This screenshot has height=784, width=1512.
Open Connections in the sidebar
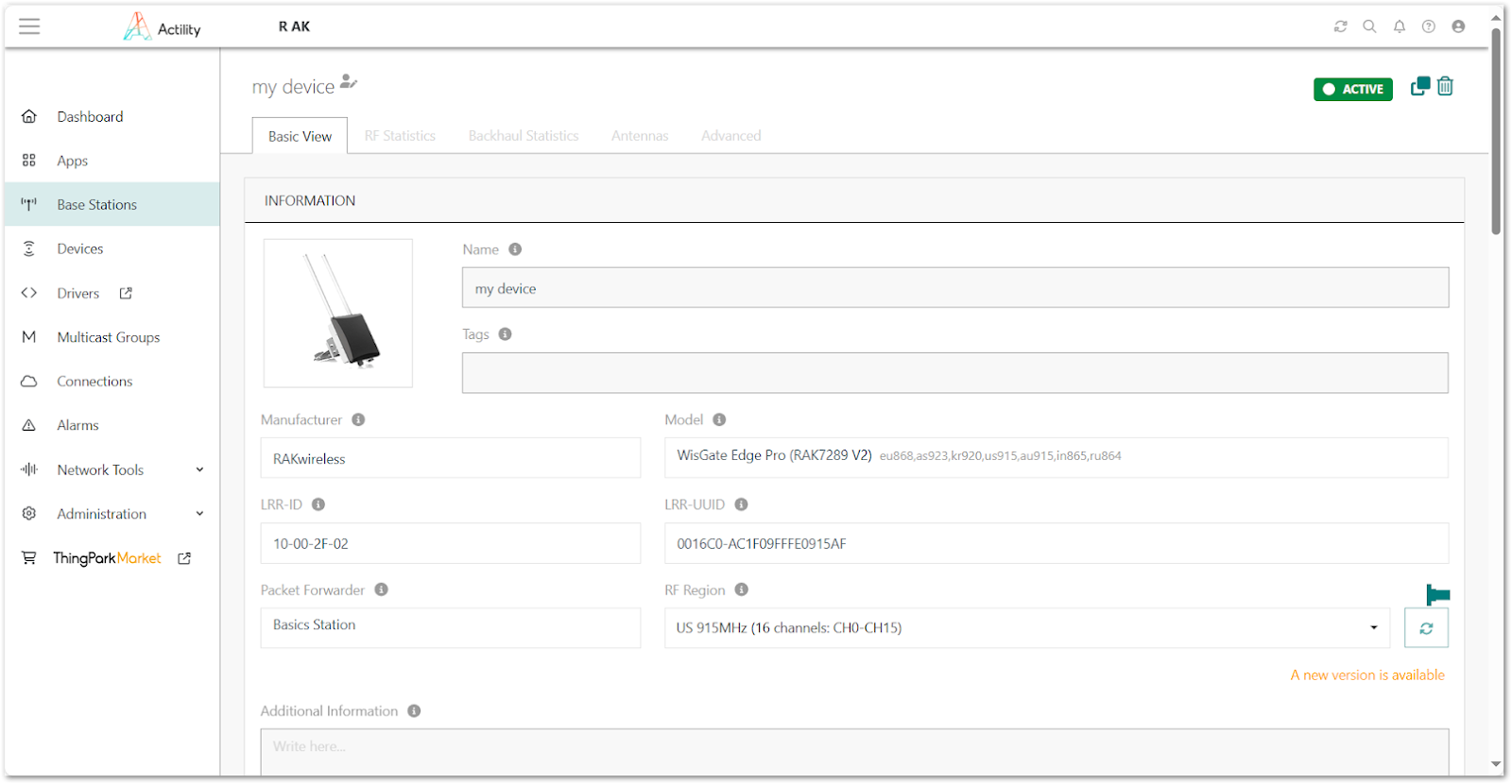[94, 382]
